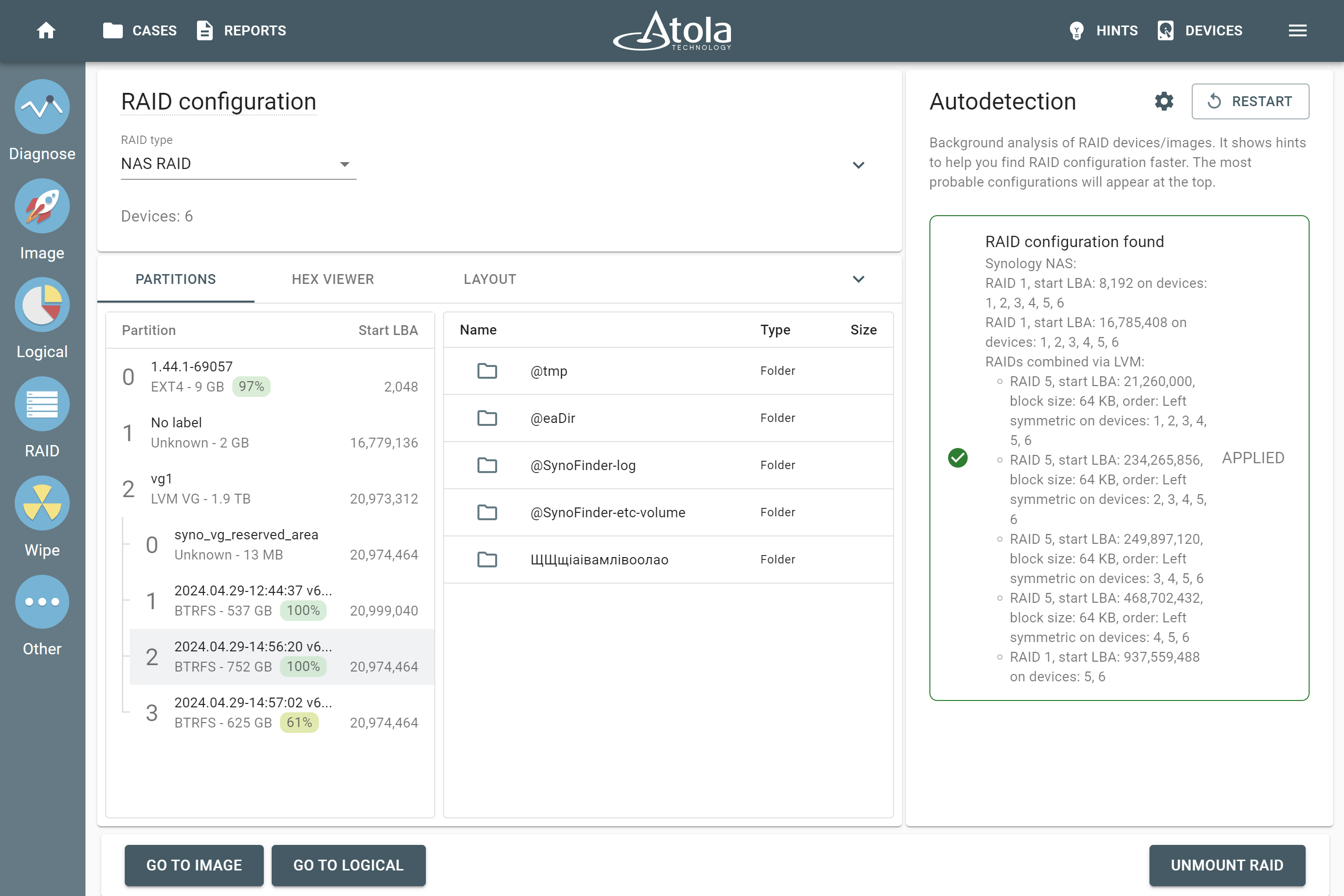Viewport: 1344px width, 896px height.
Task: Click the 100% badge on BTRFS 537 GB
Action: pos(303,610)
